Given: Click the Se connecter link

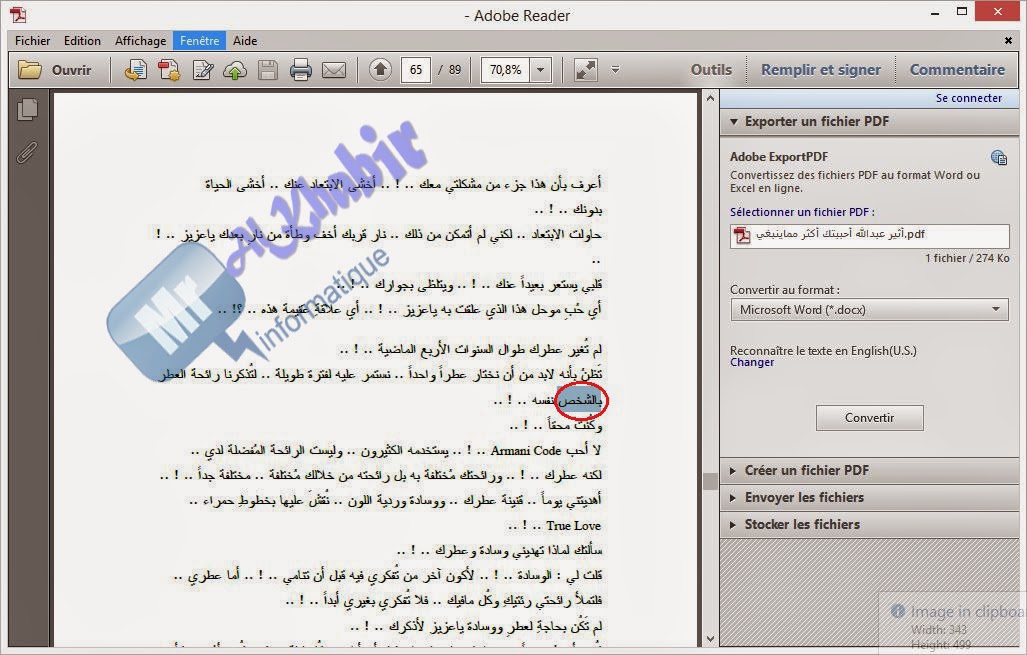Looking at the screenshot, I should (x=969, y=98).
